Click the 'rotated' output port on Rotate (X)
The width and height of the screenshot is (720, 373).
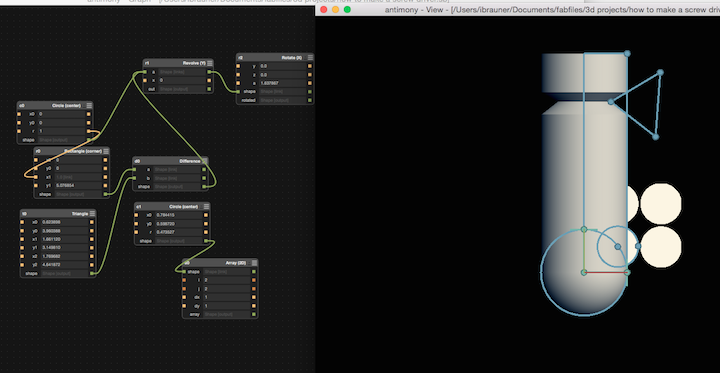310,100
